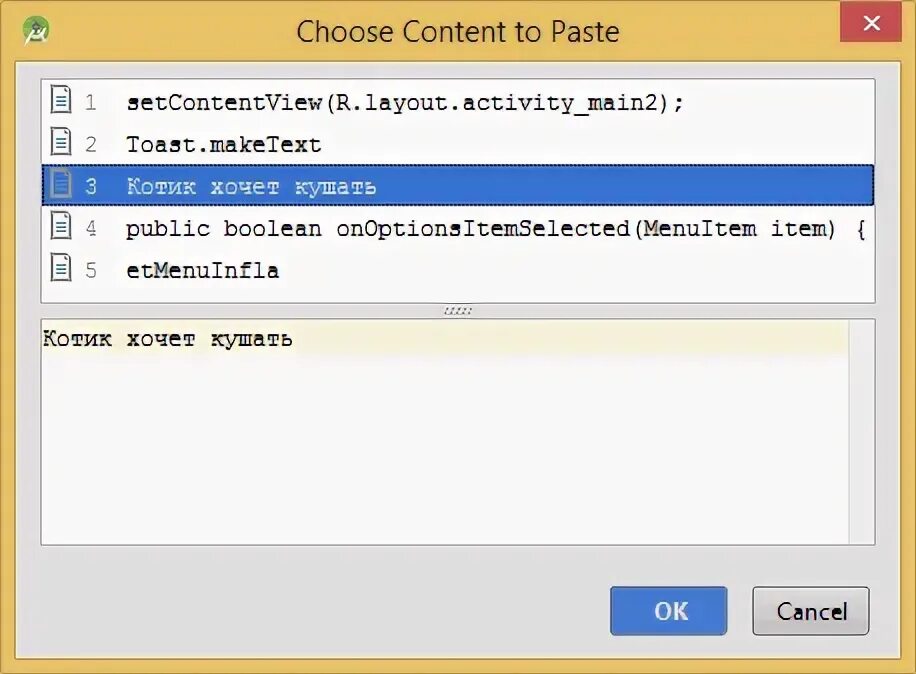916x674 pixels.
Task: Click inside the preview text area
Action: pos(440,440)
